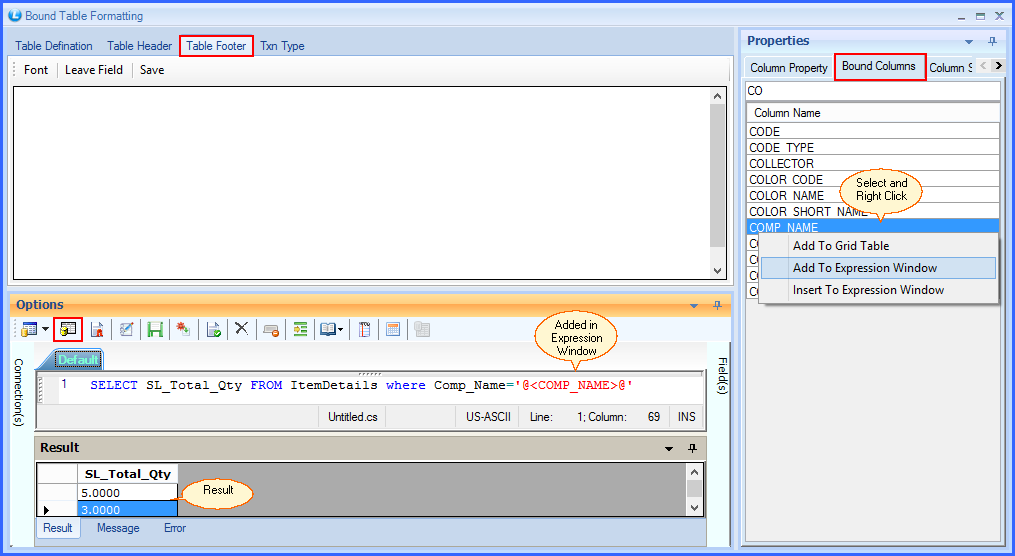Select the COLOR_CODE row

point(873,180)
